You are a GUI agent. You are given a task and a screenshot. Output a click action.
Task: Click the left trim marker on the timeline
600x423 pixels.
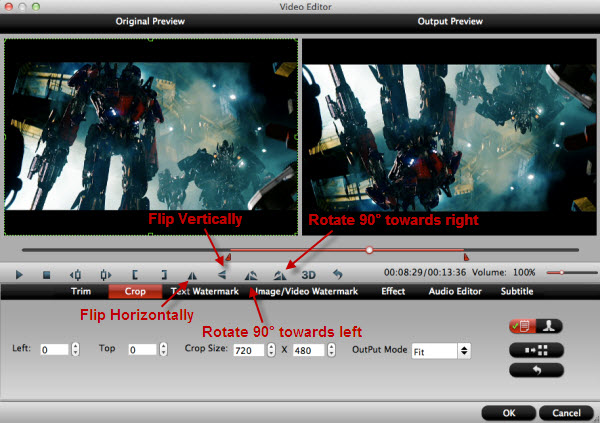click(x=228, y=256)
